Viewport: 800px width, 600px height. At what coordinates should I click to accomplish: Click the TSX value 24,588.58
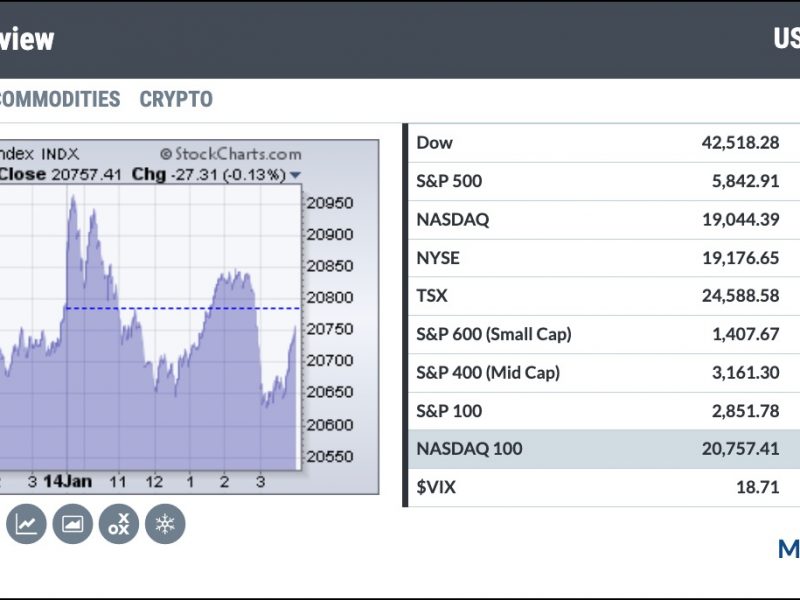(740, 296)
